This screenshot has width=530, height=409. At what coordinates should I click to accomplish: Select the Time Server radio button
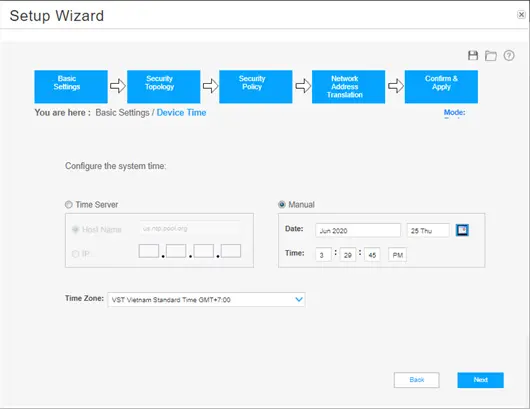point(69,204)
